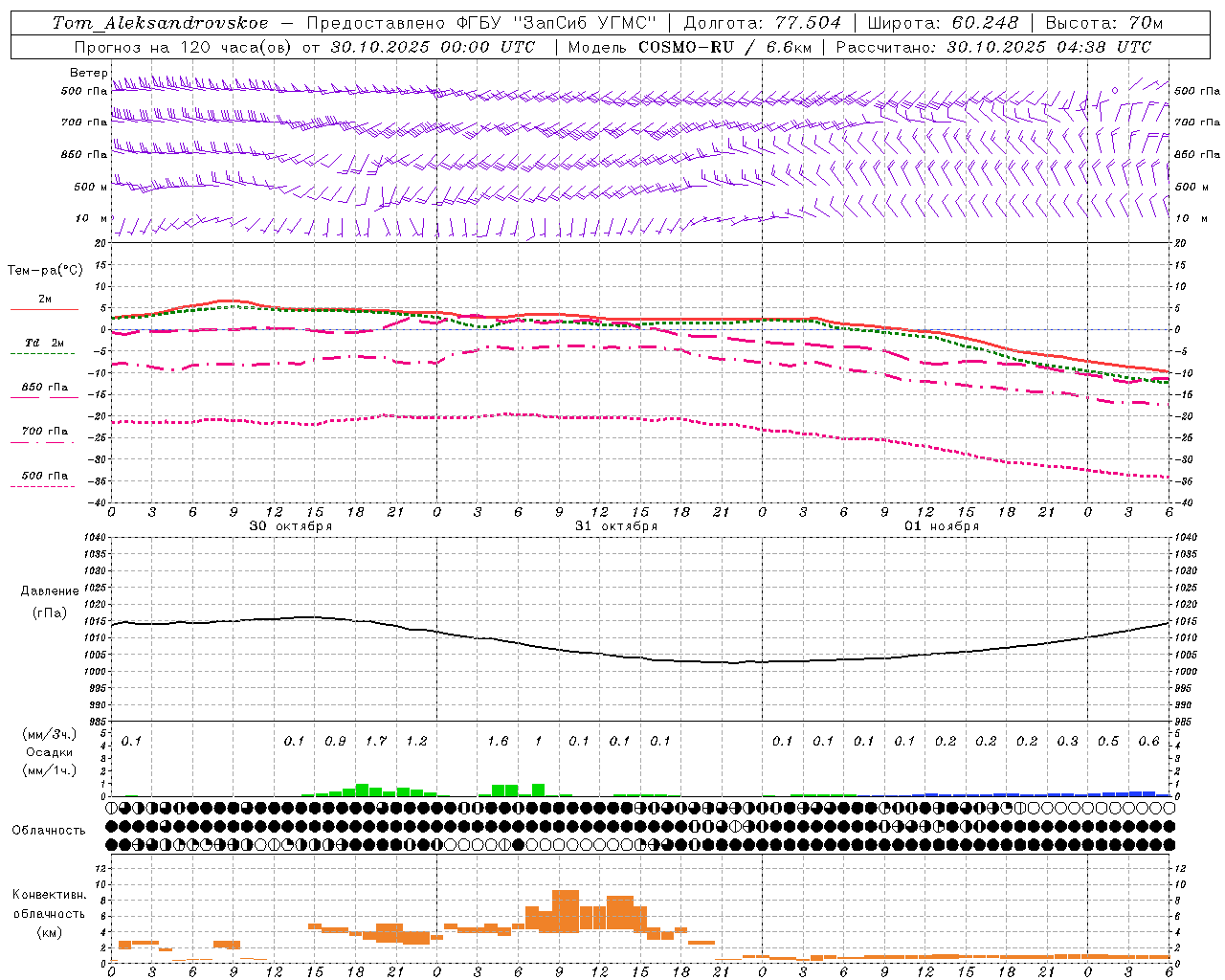Viewport: 1225px width, 980px height.
Task: Click the Тем-ра(°C) axis label
Action: click(46, 270)
